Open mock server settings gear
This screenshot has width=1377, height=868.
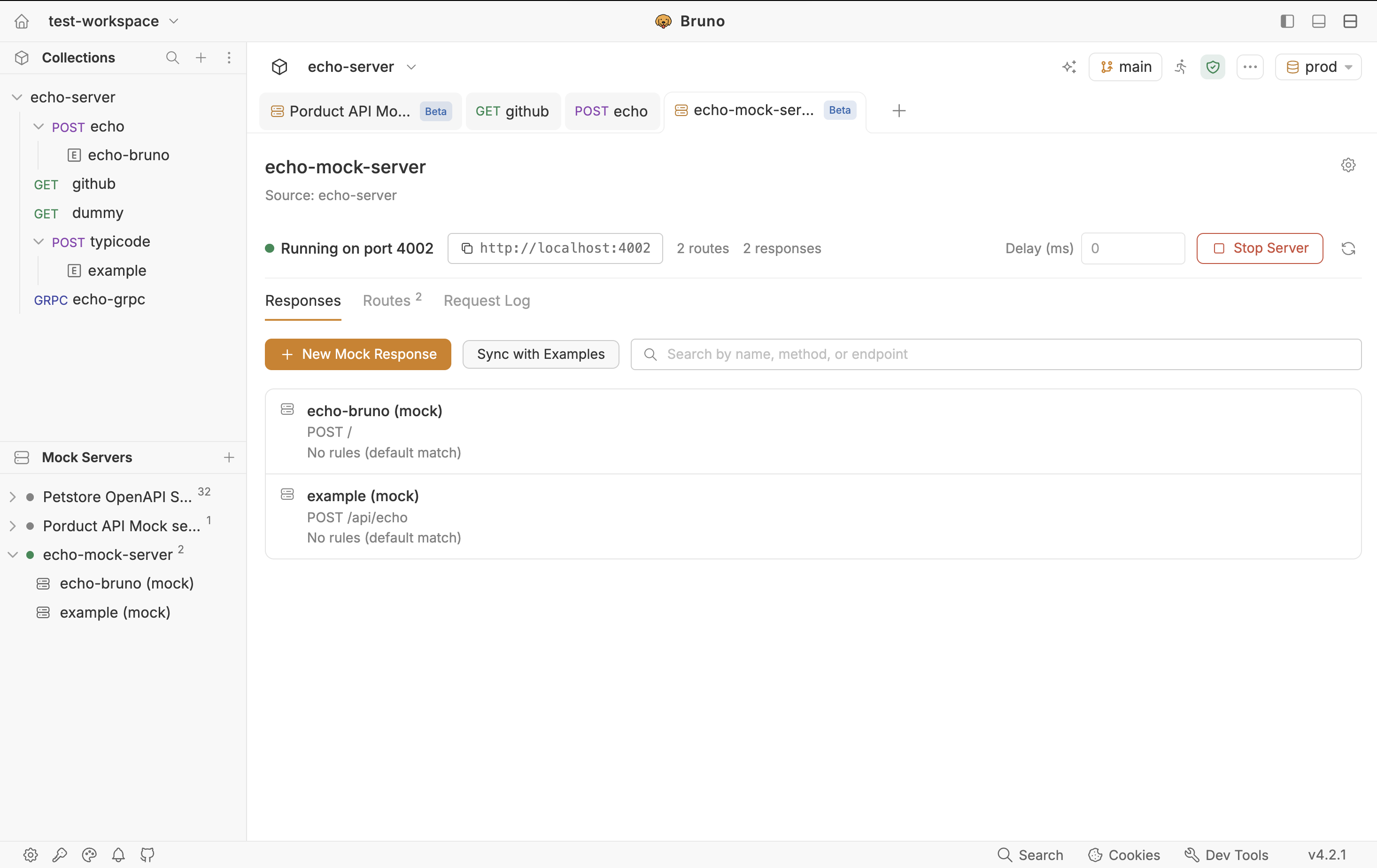[1348, 165]
